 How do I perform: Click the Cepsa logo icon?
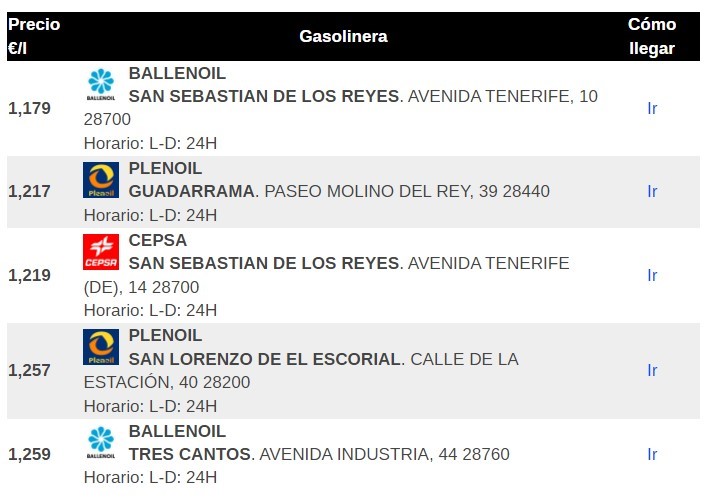(101, 252)
